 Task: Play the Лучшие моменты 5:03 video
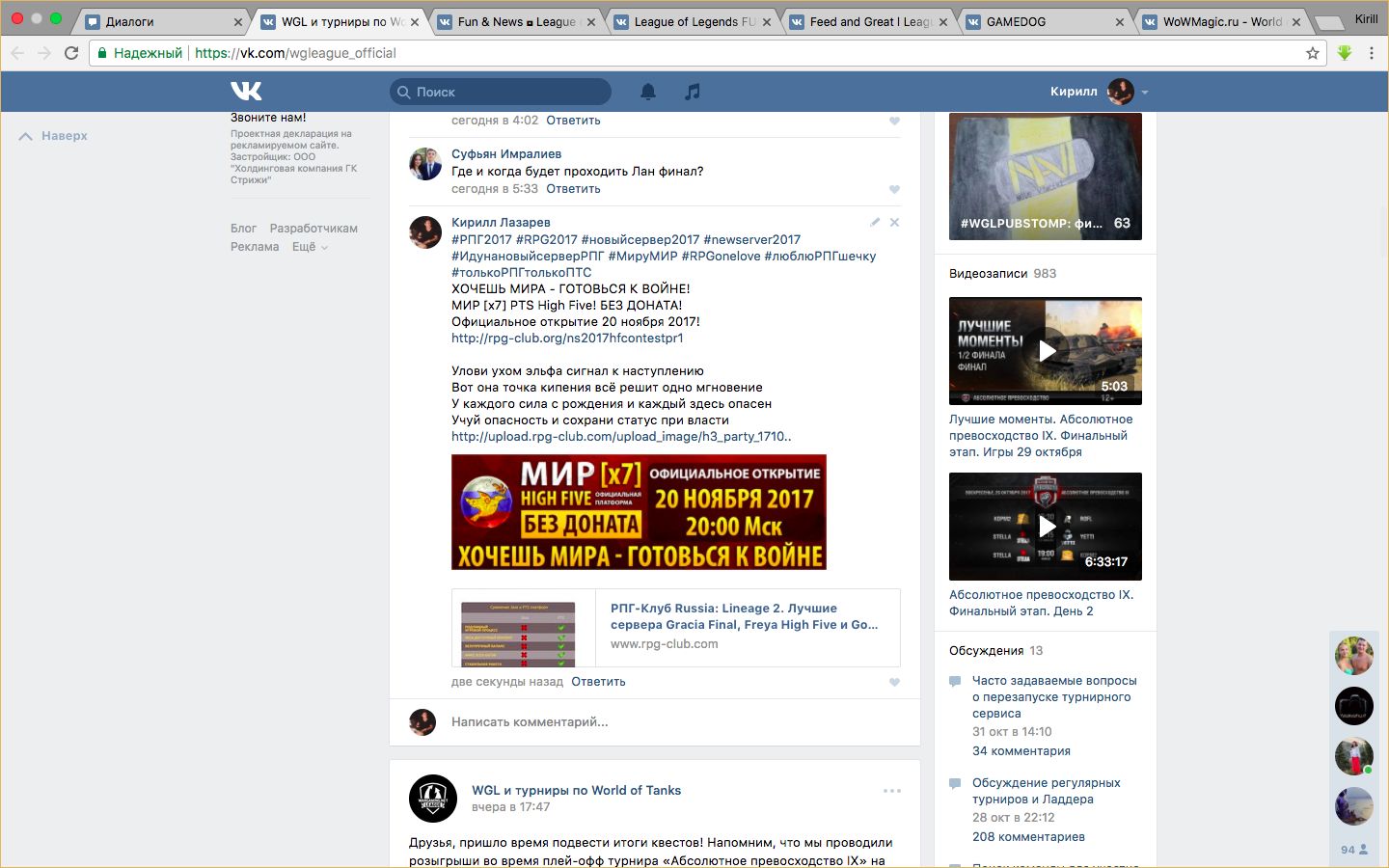pos(1046,351)
